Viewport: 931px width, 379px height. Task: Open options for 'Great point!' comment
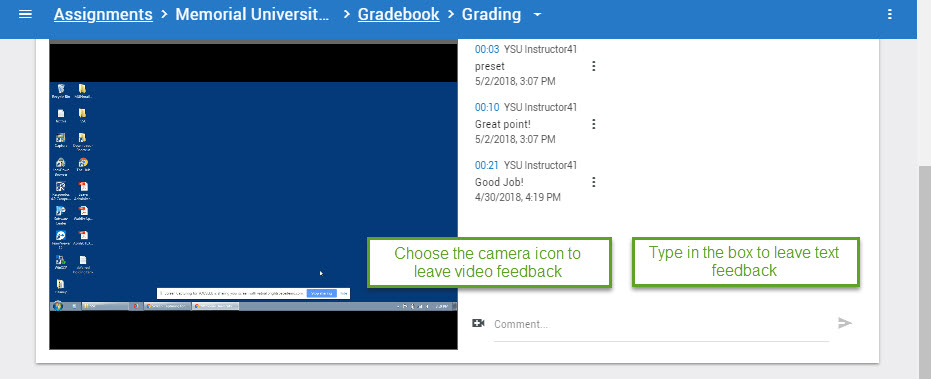pos(593,124)
